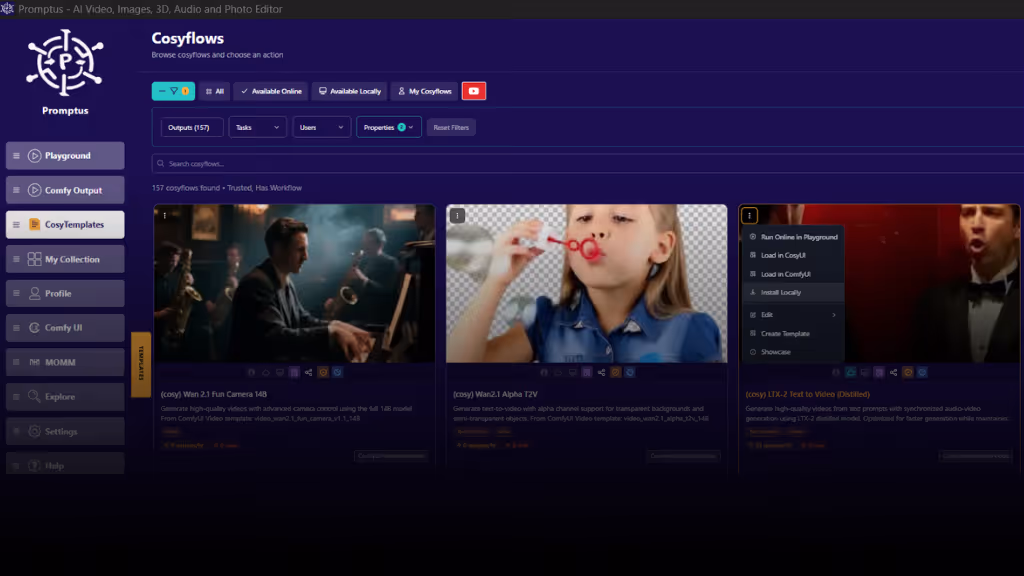This screenshot has width=1024, height=576.
Task: Go to the Profile page
Action: tap(65, 293)
